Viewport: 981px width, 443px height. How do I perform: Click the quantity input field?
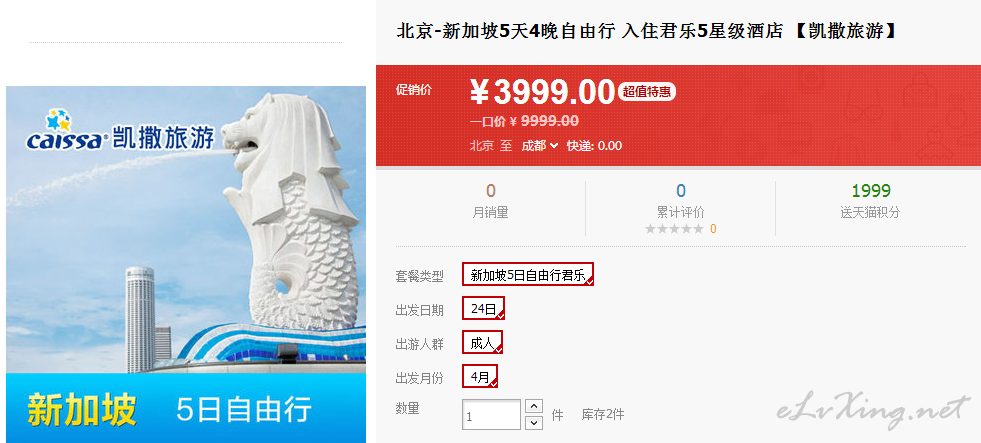click(x=492, y=415)
